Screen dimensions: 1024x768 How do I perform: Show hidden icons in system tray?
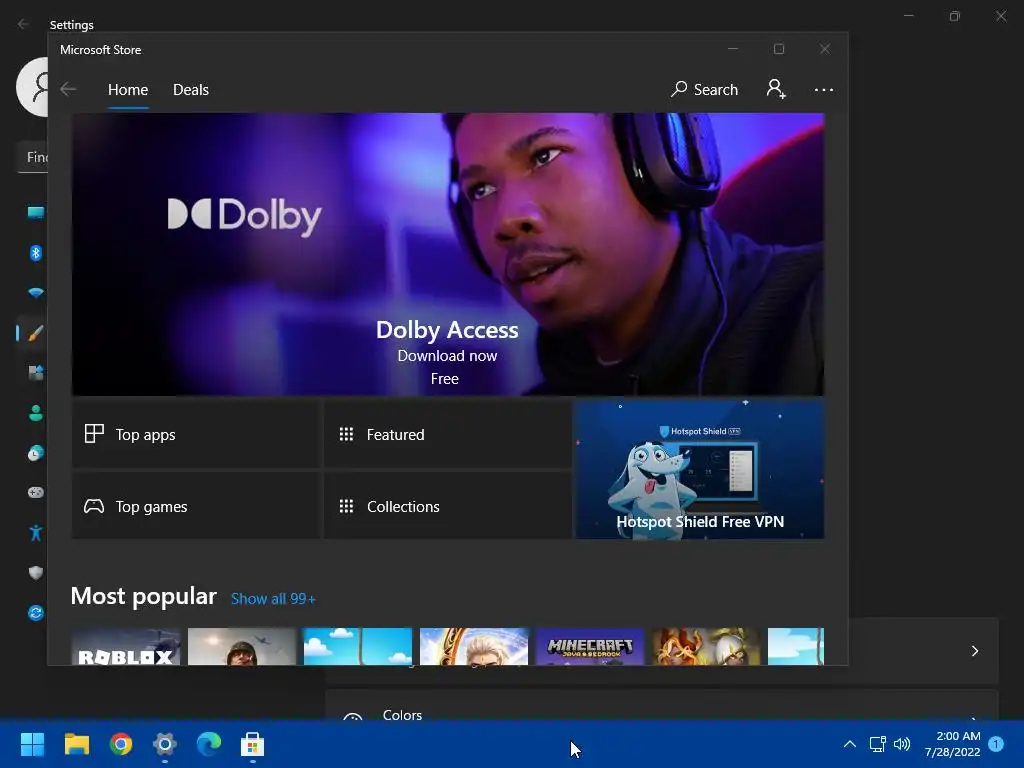tap(850, 744)
